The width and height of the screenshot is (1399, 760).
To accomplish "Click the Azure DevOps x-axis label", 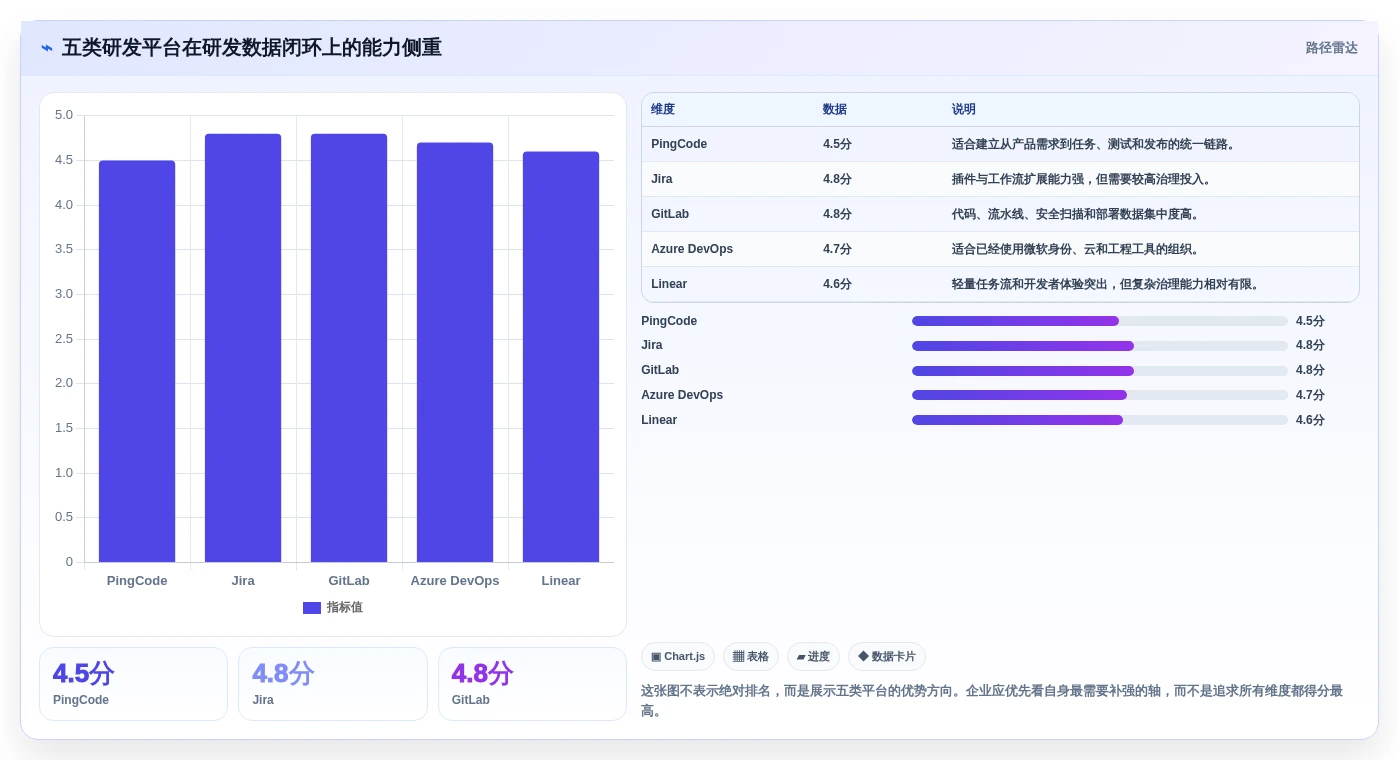I will (455, 581).
